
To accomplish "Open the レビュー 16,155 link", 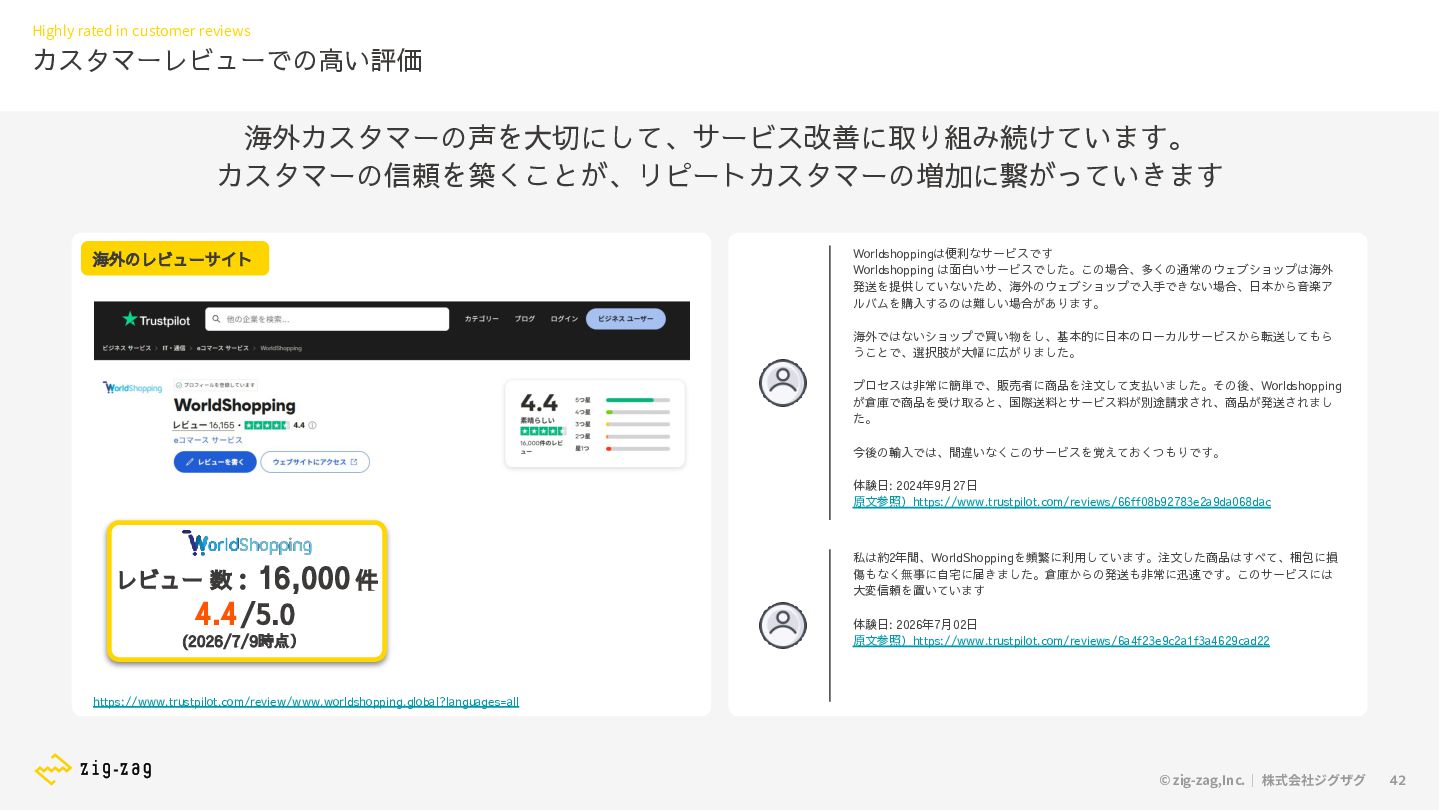I will tap(204, 425).
